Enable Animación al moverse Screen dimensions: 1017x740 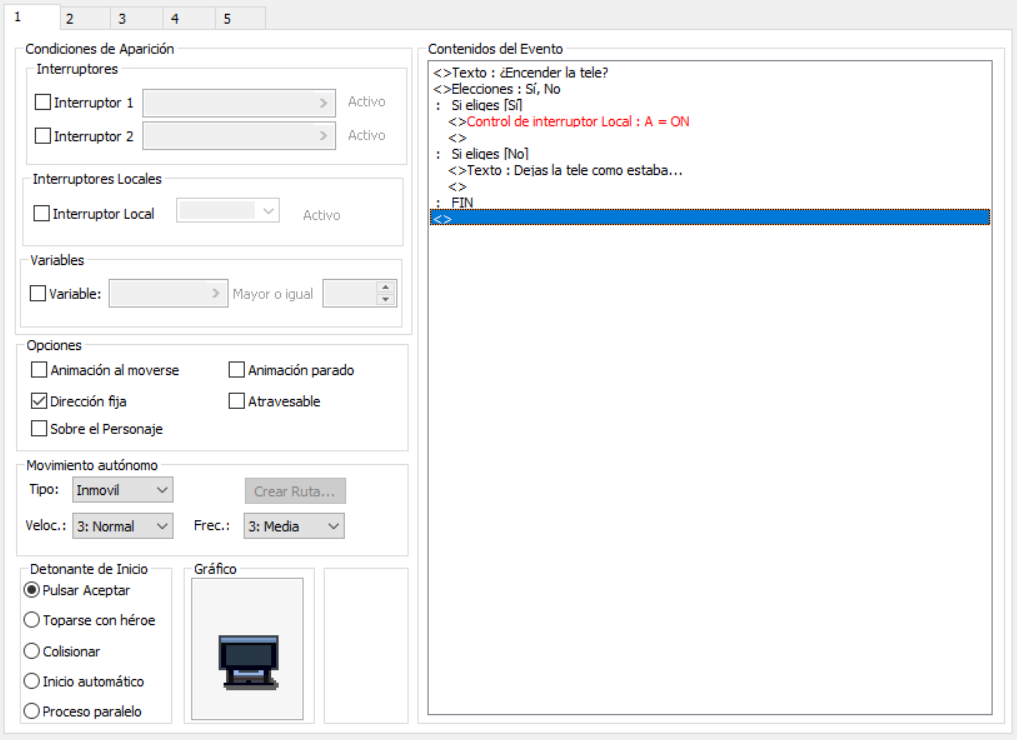pyautogui.click(x=40, y=370)
